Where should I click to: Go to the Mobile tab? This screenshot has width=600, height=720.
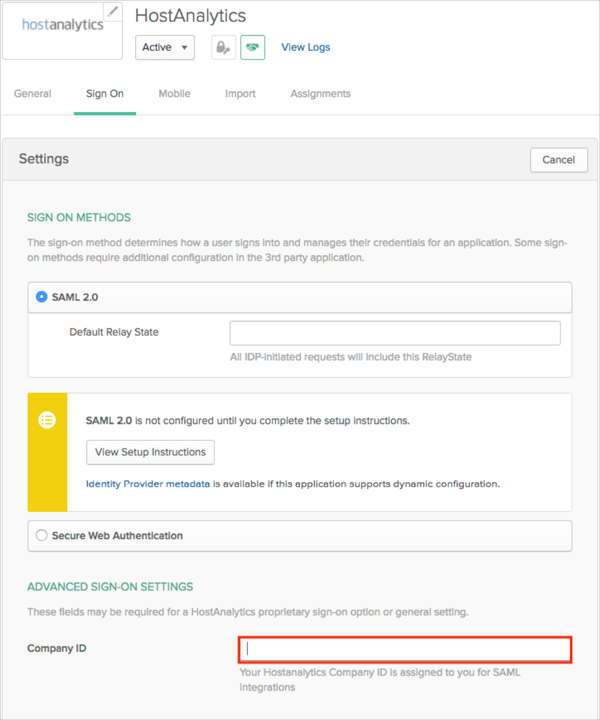(175, 94)
